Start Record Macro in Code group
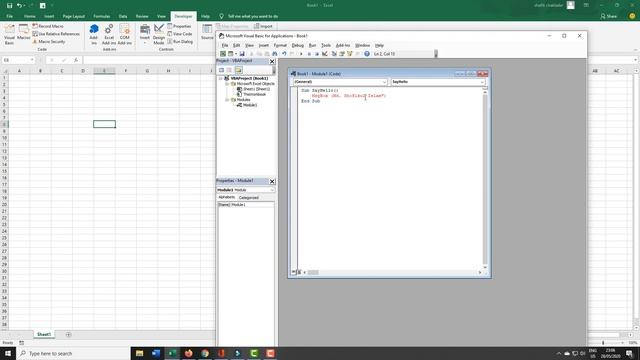The height and width of the screenshot is (360, 640). (48, 26)
